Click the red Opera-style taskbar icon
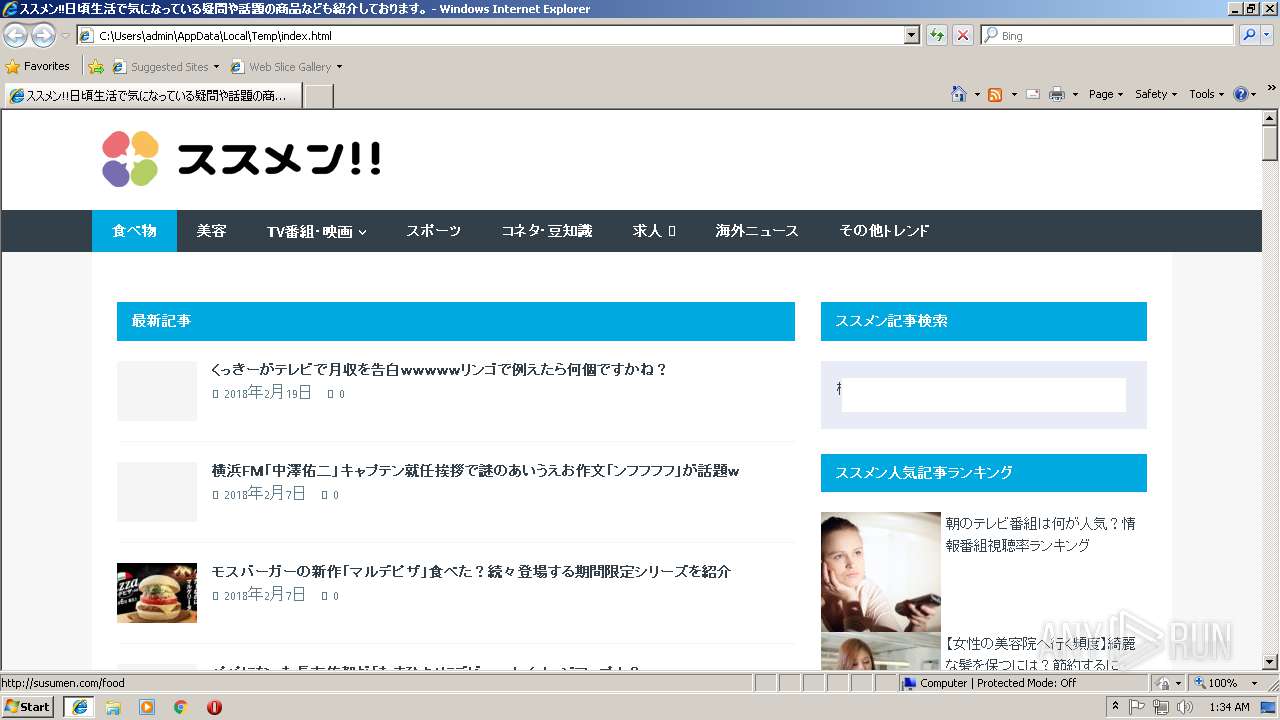 (214, 707)
